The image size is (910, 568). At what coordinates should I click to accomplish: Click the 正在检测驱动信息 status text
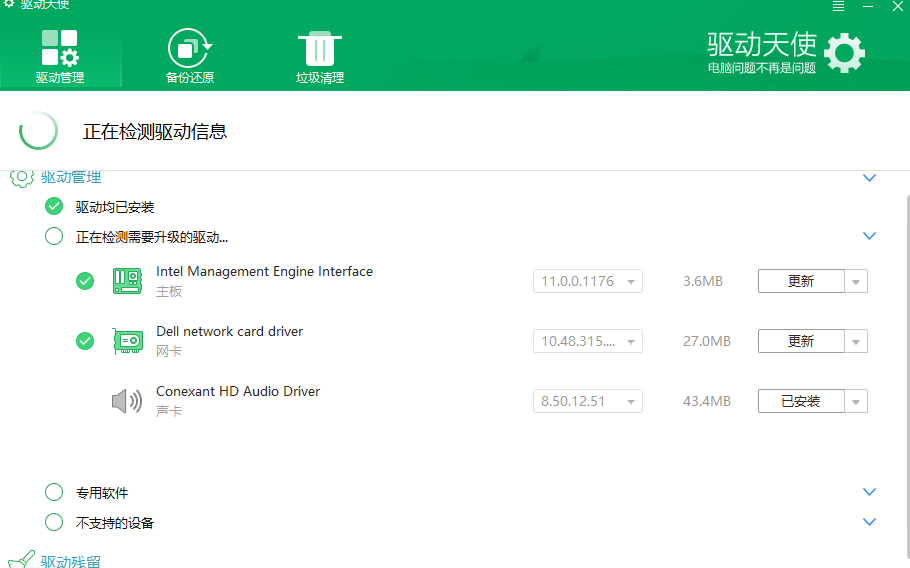(x=155, y=132)
